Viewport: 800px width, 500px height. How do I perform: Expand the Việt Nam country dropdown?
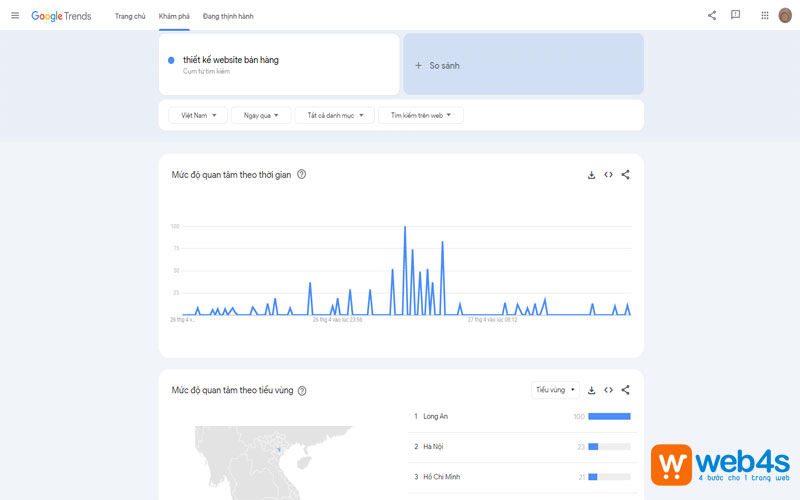[198, 116]
